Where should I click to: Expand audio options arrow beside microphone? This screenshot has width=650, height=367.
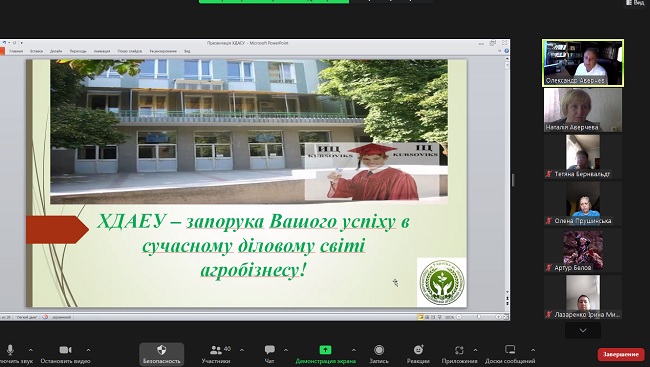pyautogui.click(x=31, y=350)
